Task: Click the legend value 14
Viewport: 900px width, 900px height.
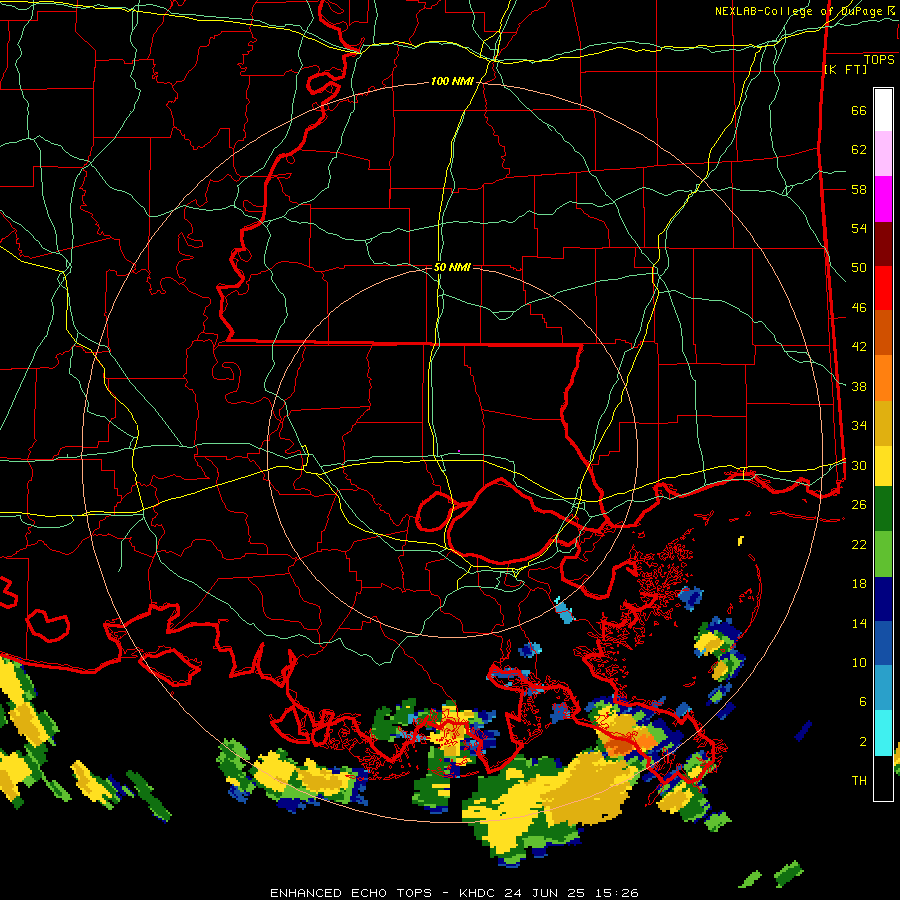Action: tap(859, 623)
